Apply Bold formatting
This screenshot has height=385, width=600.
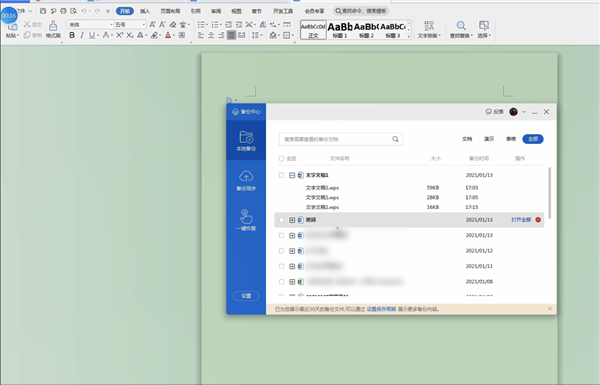(72, 35)
